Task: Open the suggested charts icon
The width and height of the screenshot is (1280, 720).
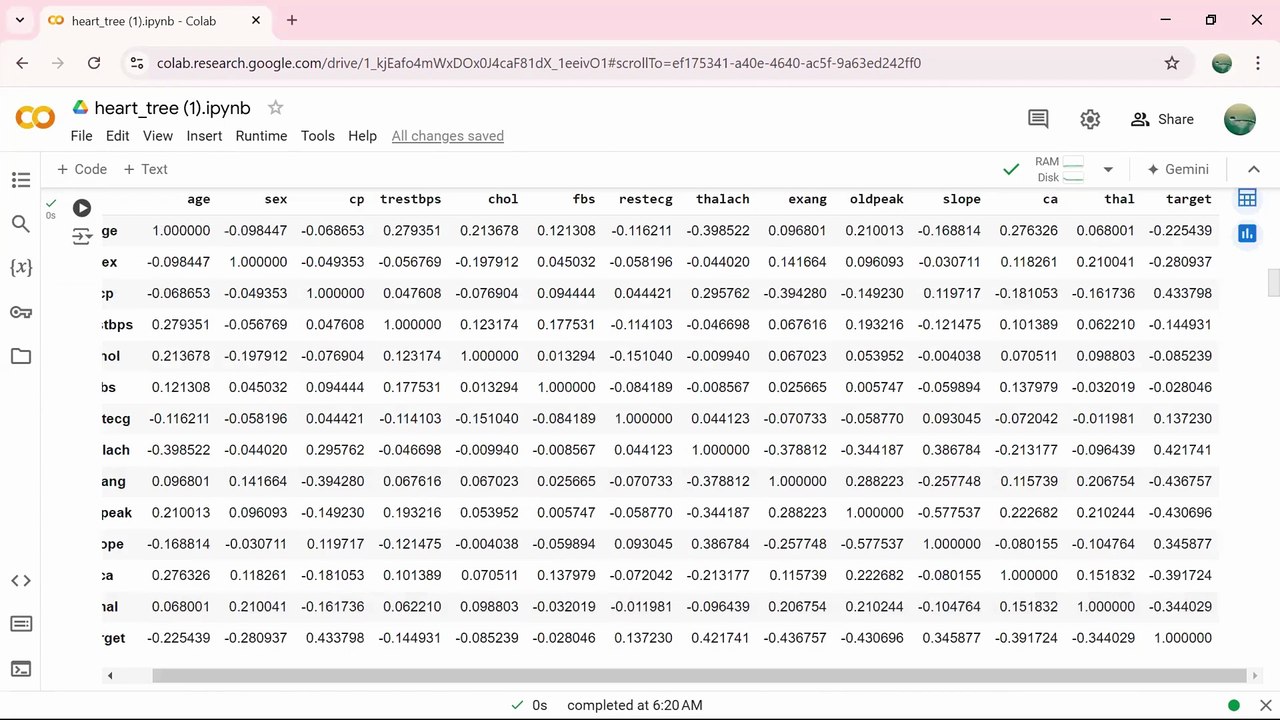Action: point(1247,233)
